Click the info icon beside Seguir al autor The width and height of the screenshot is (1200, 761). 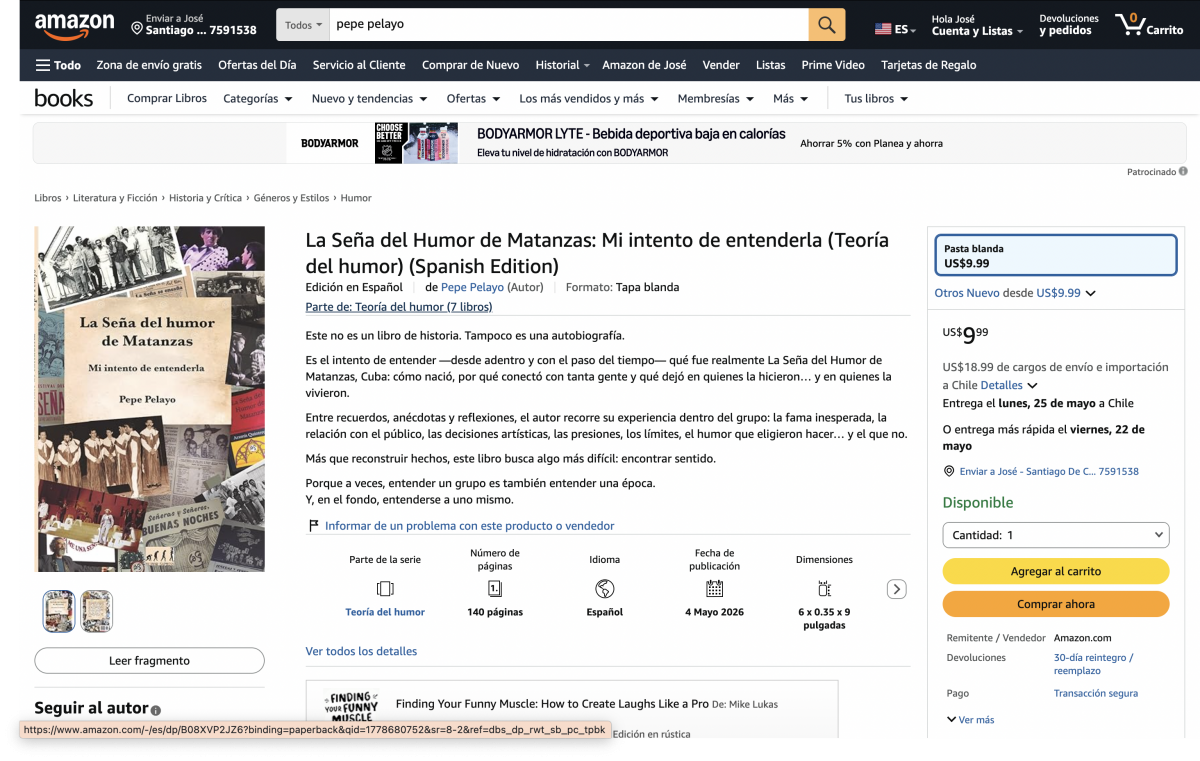pos(156,710)
